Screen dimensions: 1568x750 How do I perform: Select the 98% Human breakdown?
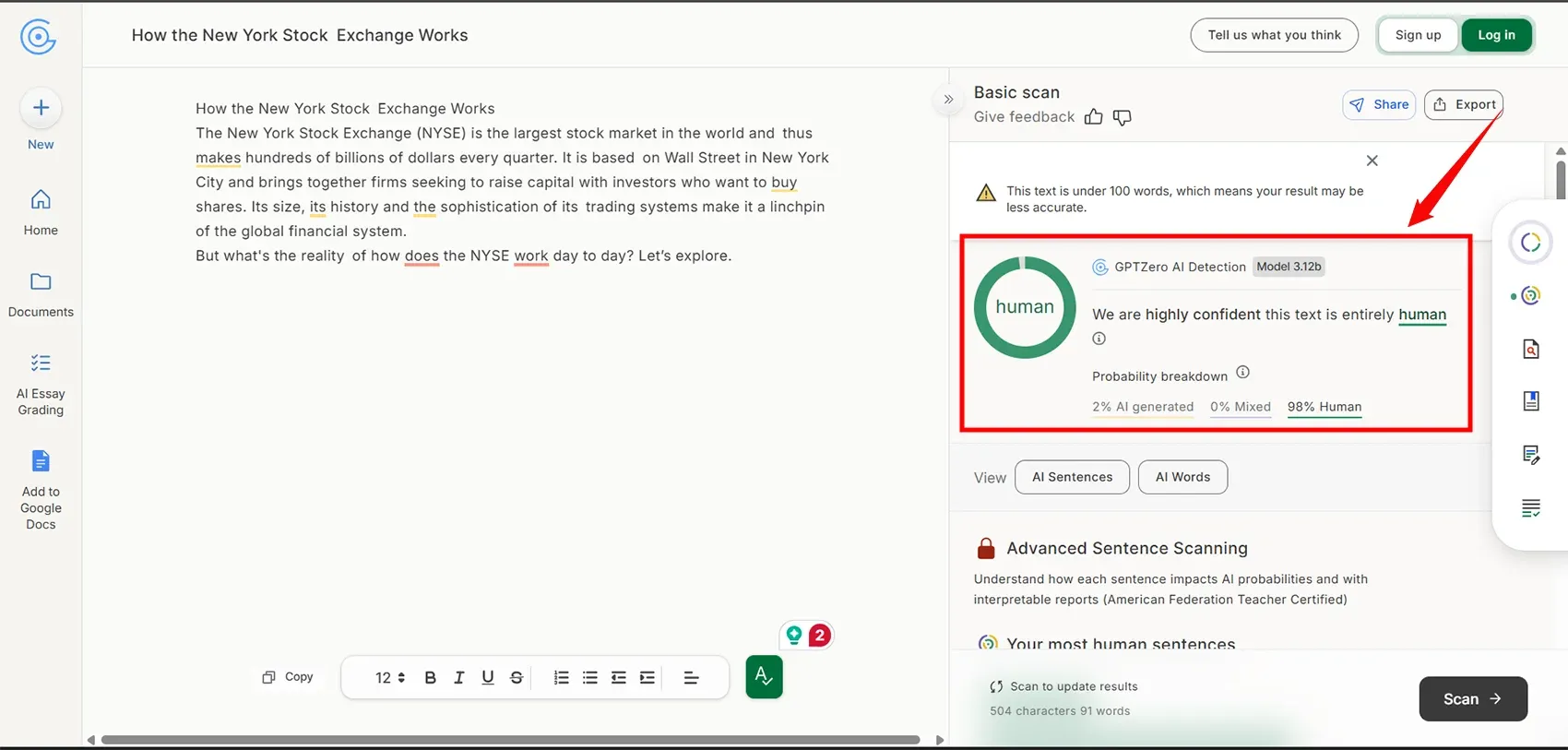pyautogui.click(x=1324, y=407)
